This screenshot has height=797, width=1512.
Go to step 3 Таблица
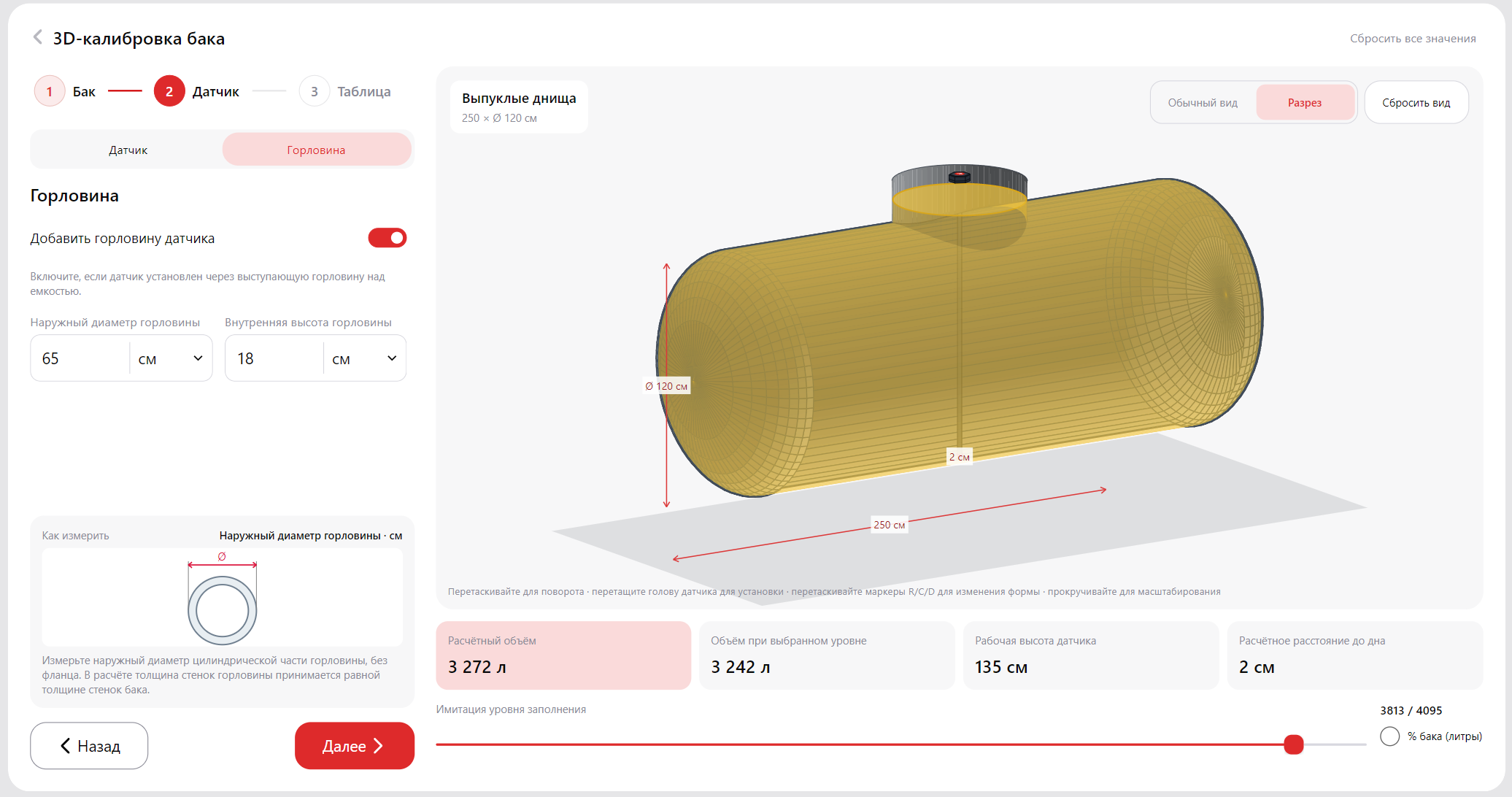(345, 91)
